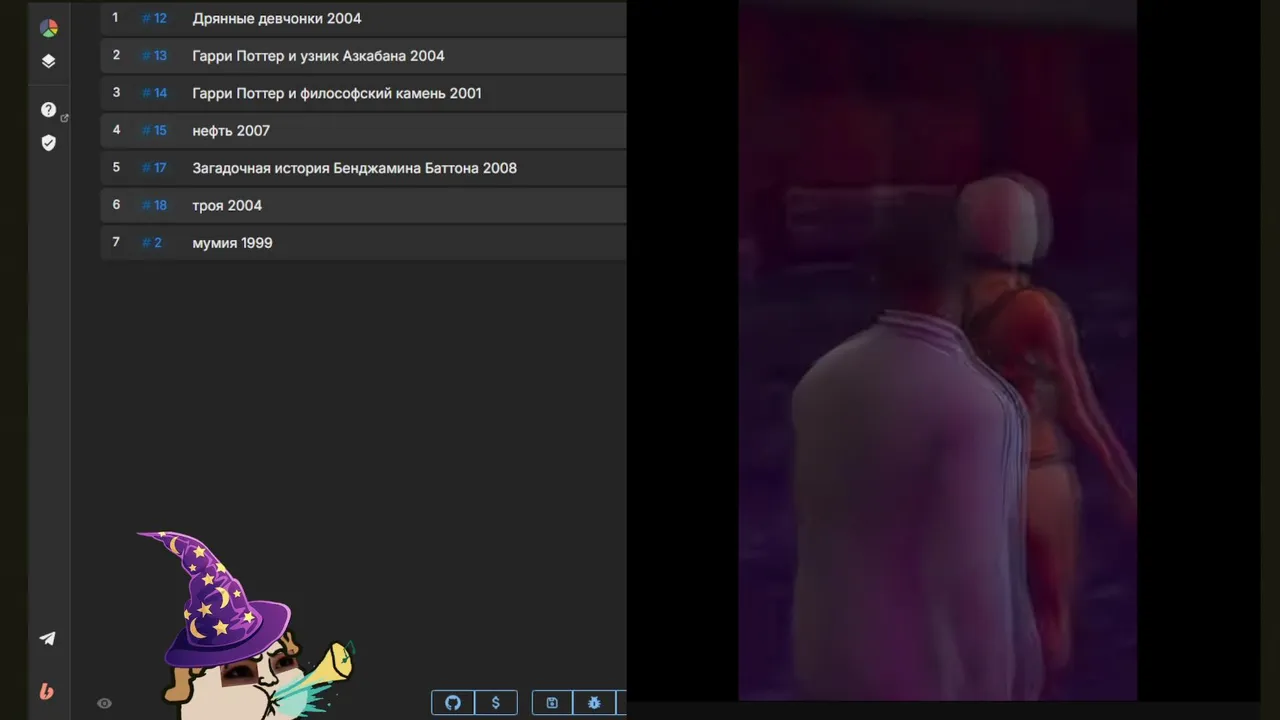
Task: Select row 'Загадочная история Бенджамина Баттона 2008'
Action: pyautogui.click(x=363, y=168)
